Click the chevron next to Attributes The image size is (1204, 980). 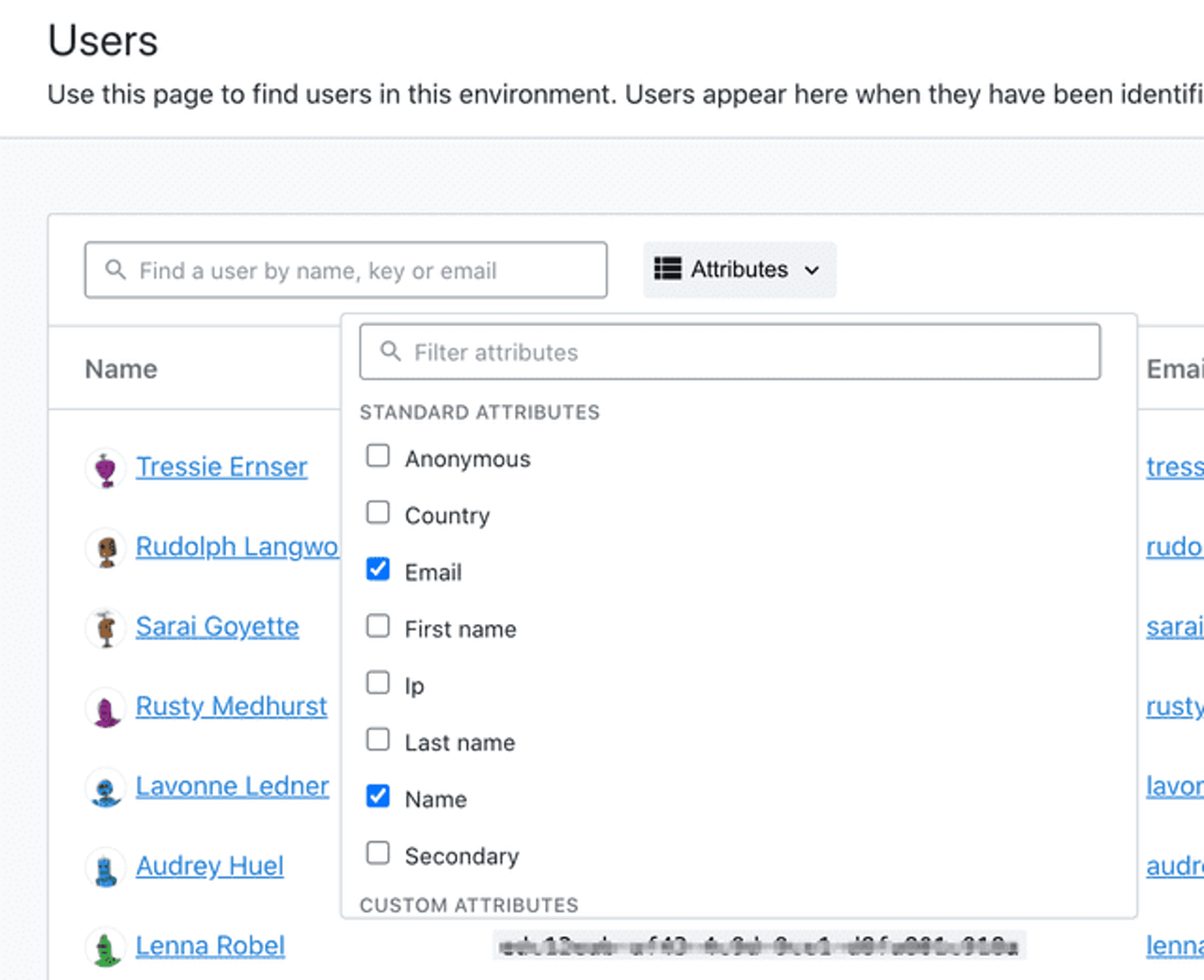[812, 270]
